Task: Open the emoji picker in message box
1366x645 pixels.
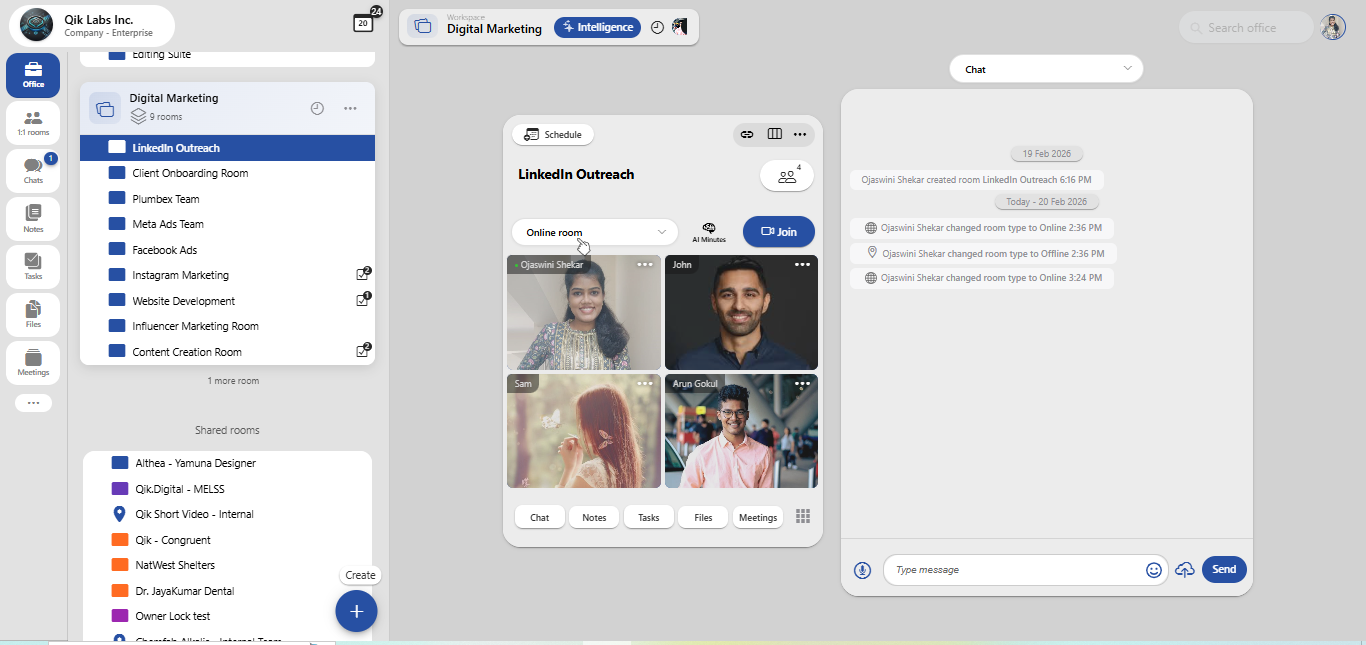Action: [1153, 570]
